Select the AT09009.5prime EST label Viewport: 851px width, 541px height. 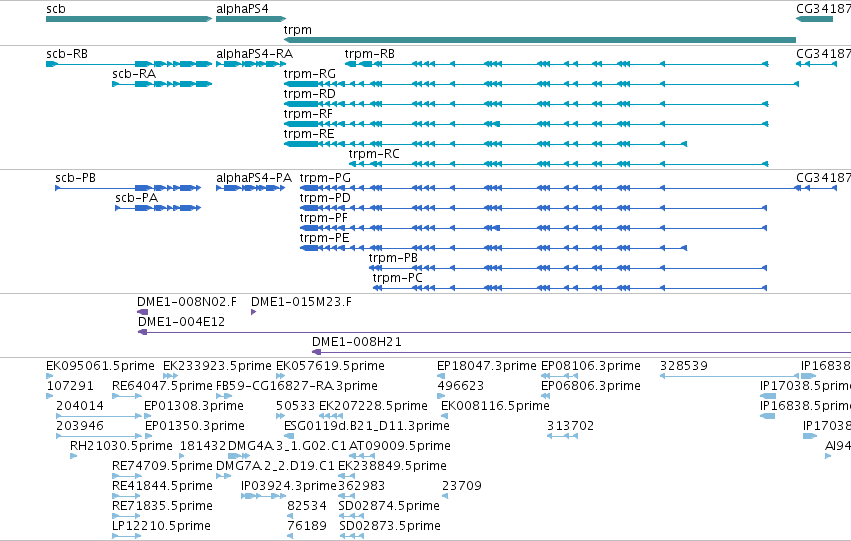[399, 447]
